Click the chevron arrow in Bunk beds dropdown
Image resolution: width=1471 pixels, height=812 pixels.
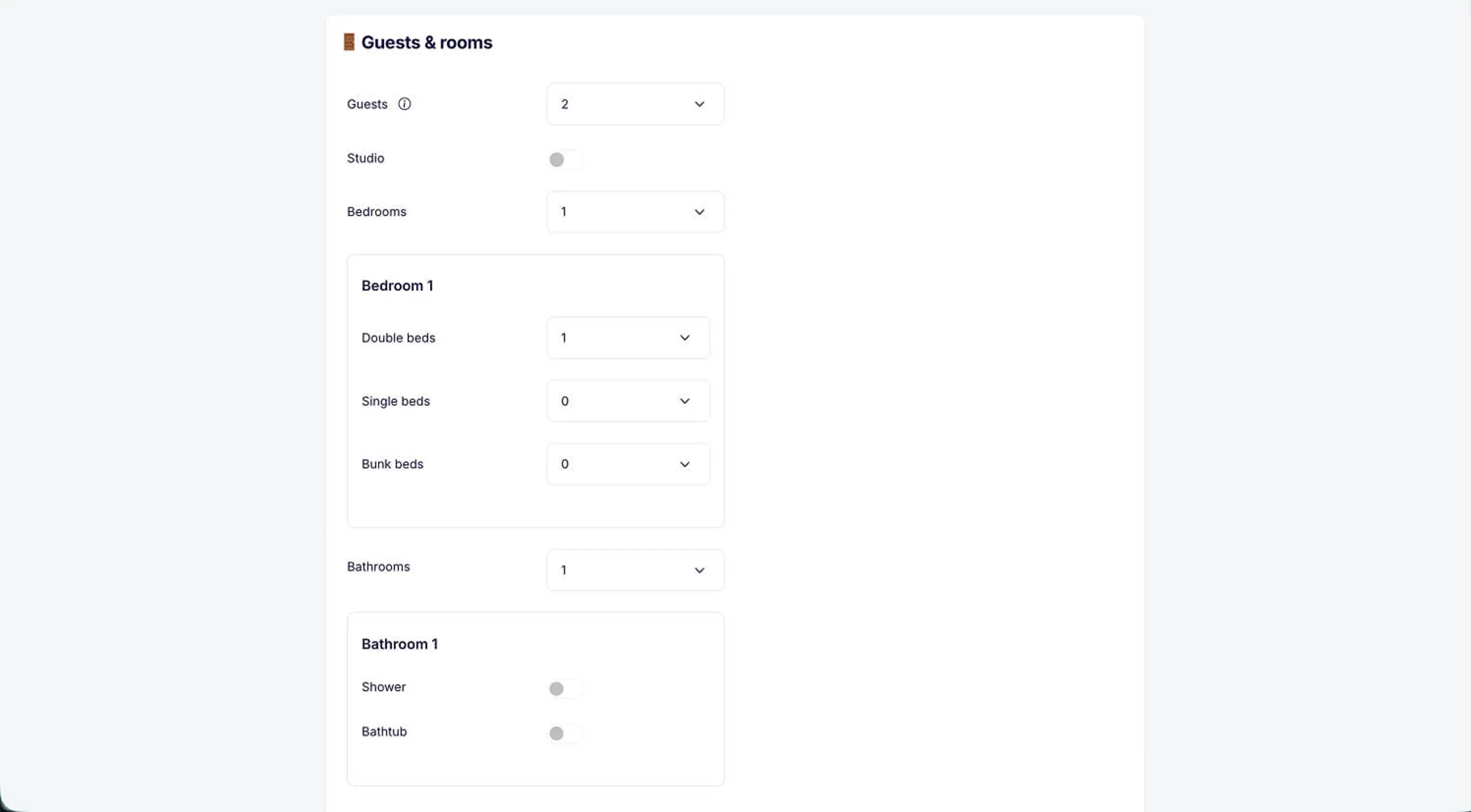685,464
